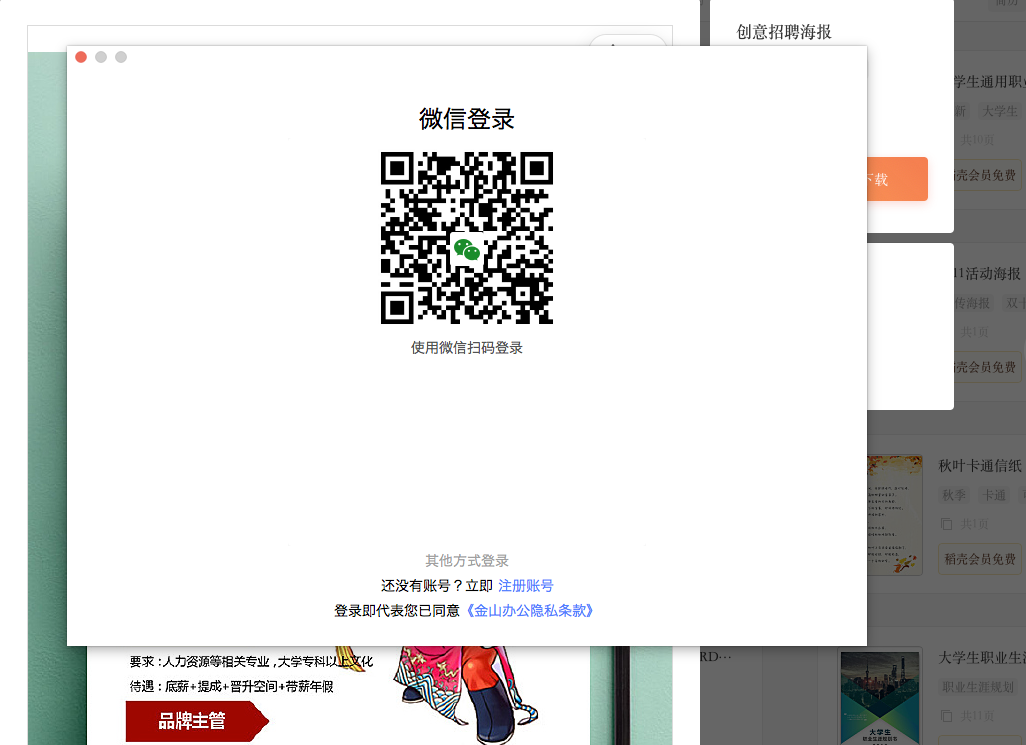Close the WeChat login dialog with the red button
1026x745 pixels.
coord(81,57)
